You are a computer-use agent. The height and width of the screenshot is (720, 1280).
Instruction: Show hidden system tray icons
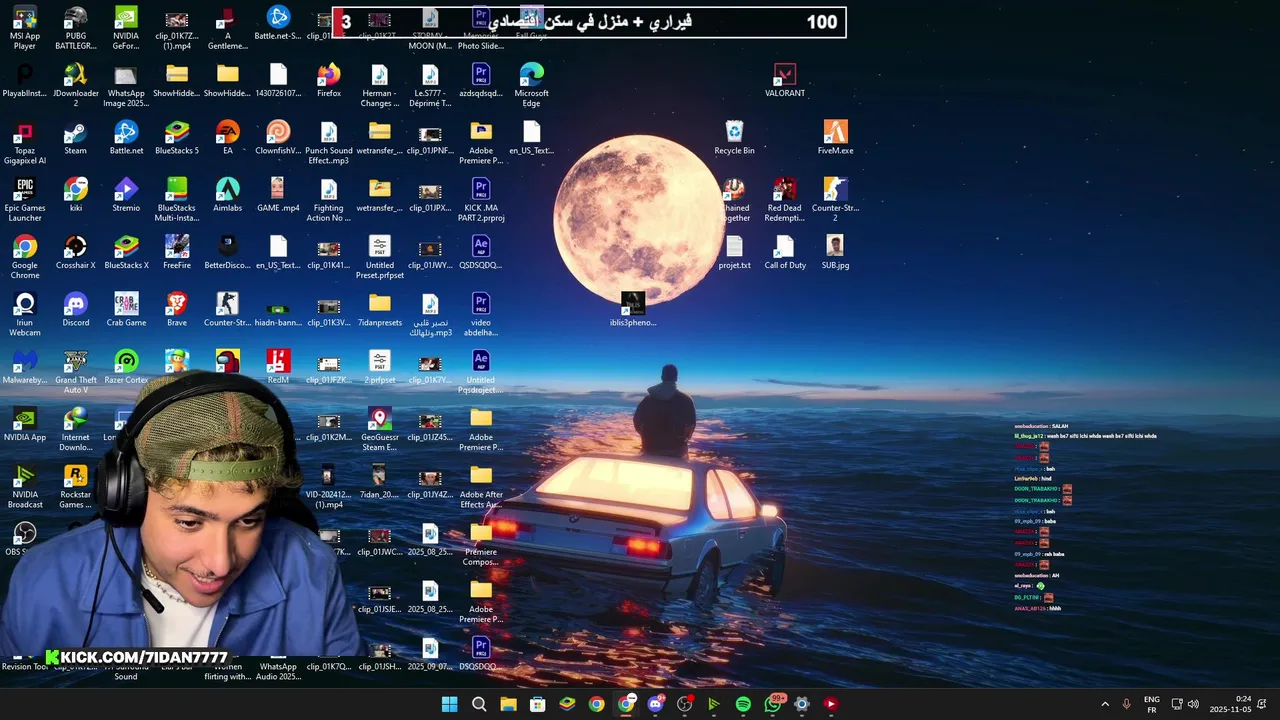pyautogui.click(x=1105, y=704)
